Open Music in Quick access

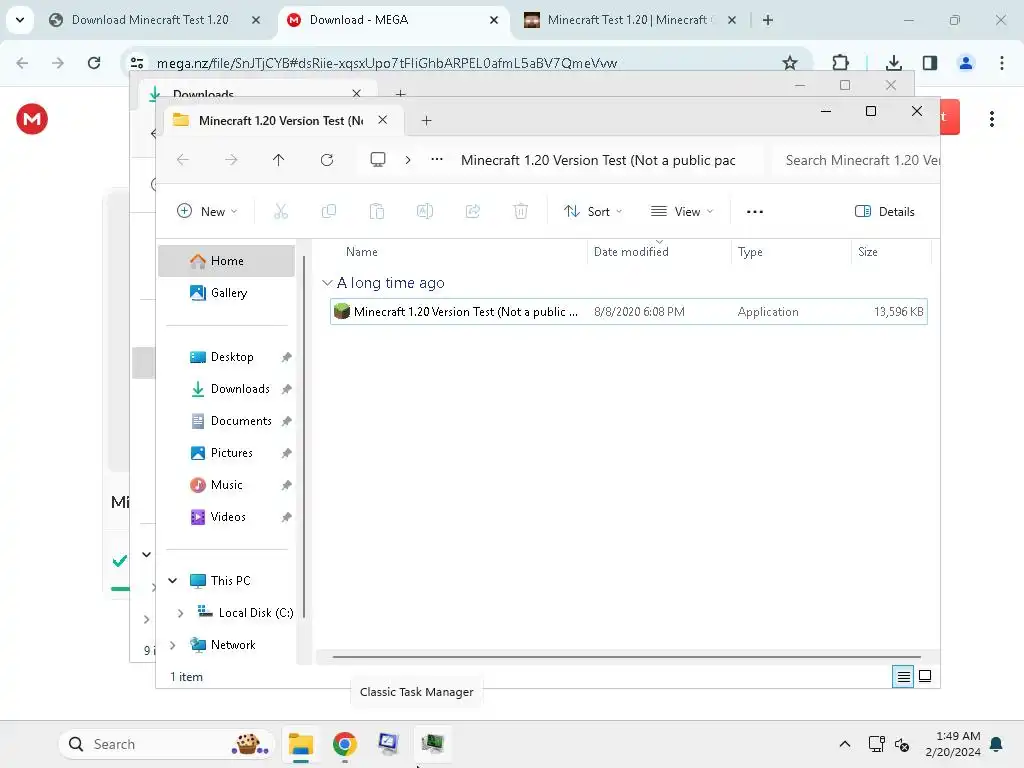click(227, 485)
